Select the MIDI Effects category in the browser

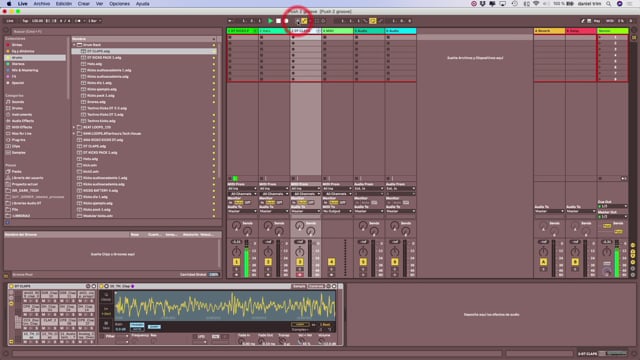pyautogui.click(x=22, y=127)
